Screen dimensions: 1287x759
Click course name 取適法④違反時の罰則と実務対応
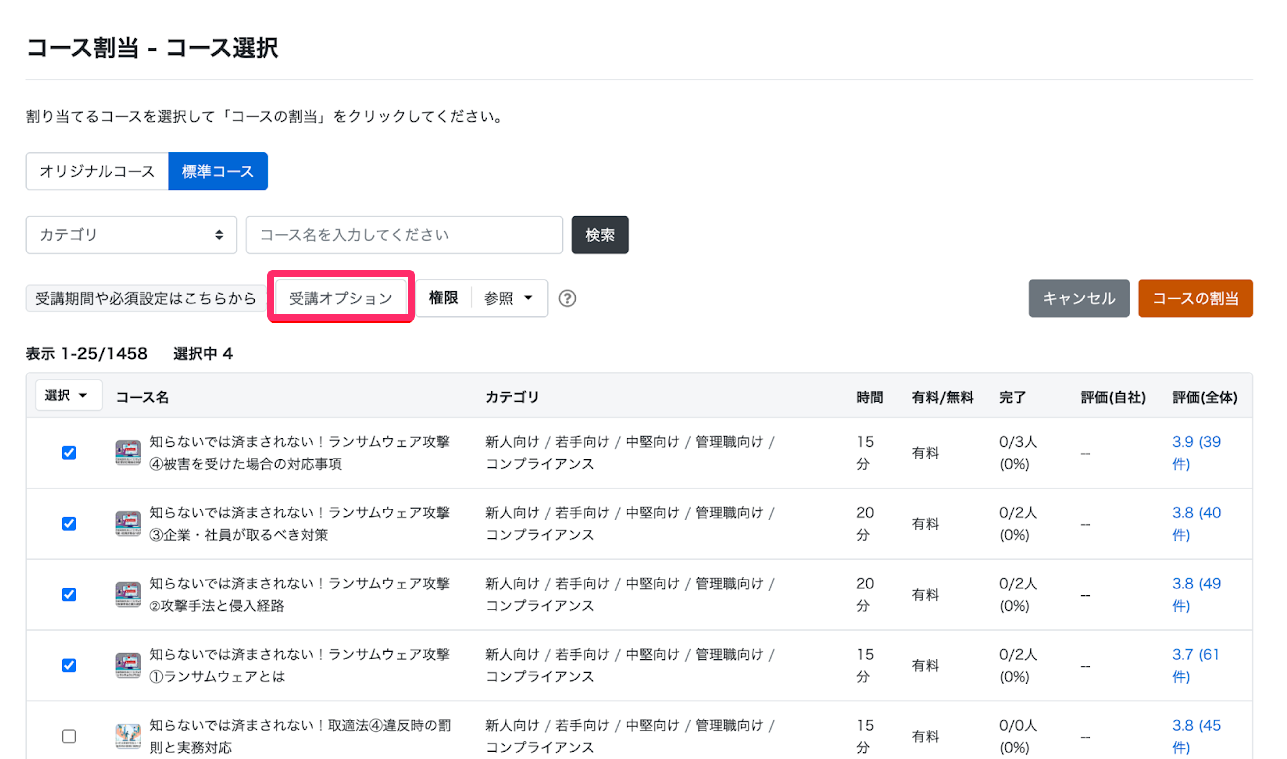coord(299,737)
